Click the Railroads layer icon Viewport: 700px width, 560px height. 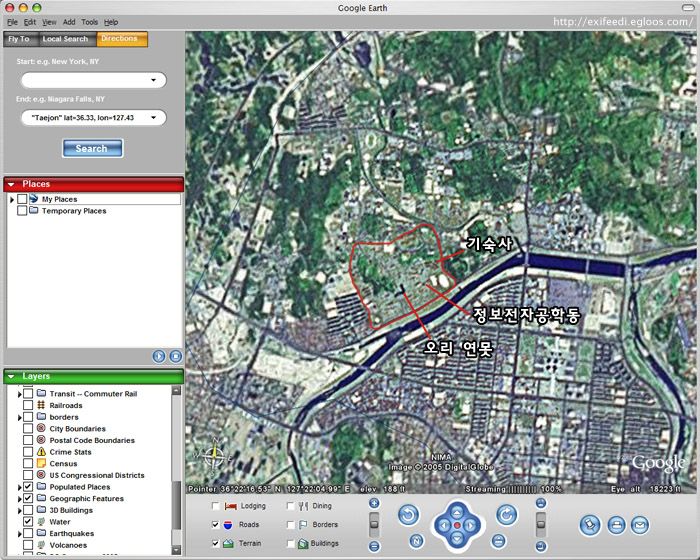[41, 405]
